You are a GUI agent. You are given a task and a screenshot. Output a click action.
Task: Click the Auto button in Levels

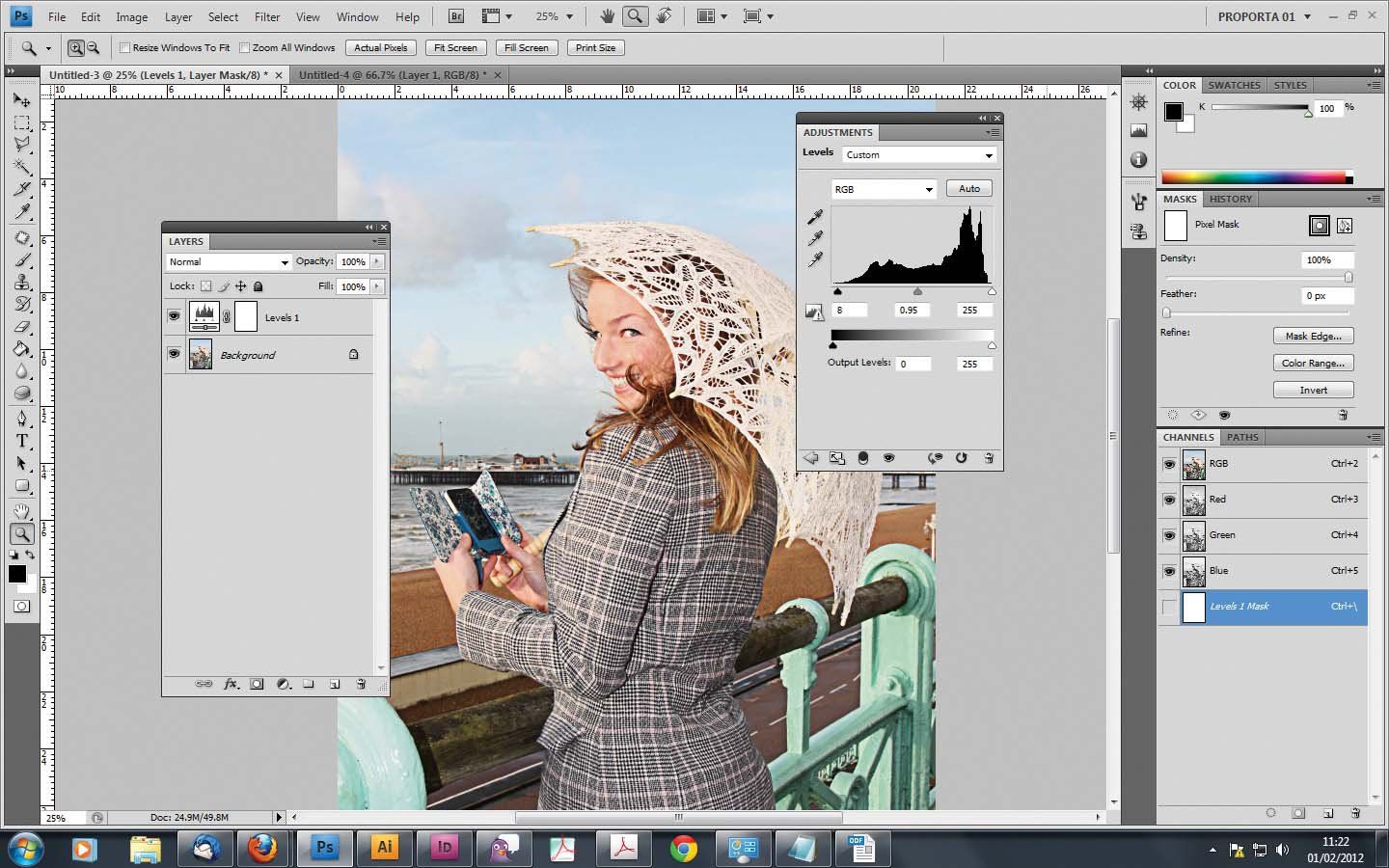click(x=968, y=189)
